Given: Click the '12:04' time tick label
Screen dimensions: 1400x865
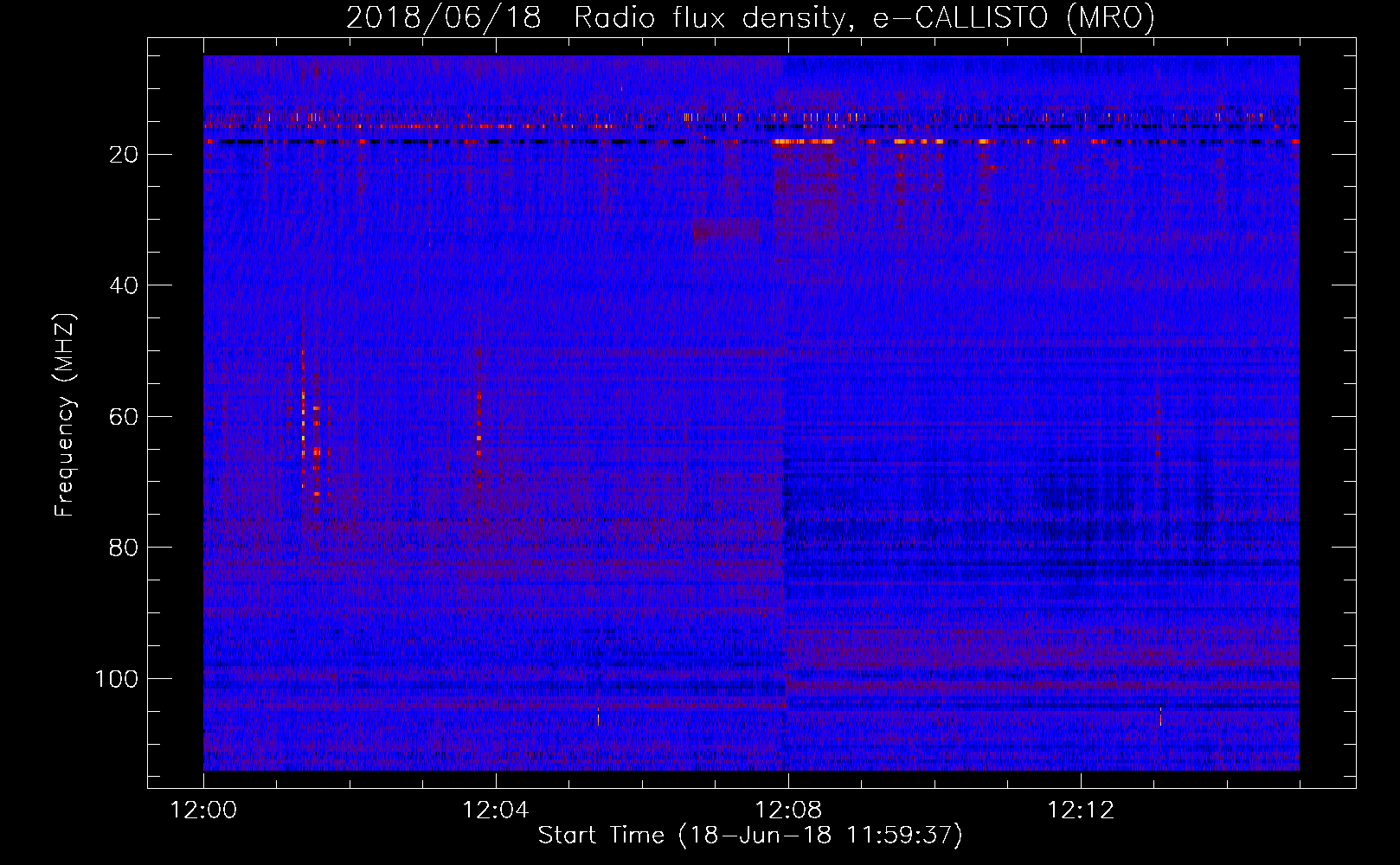Looking at the screenshot, I should point(496,810).
